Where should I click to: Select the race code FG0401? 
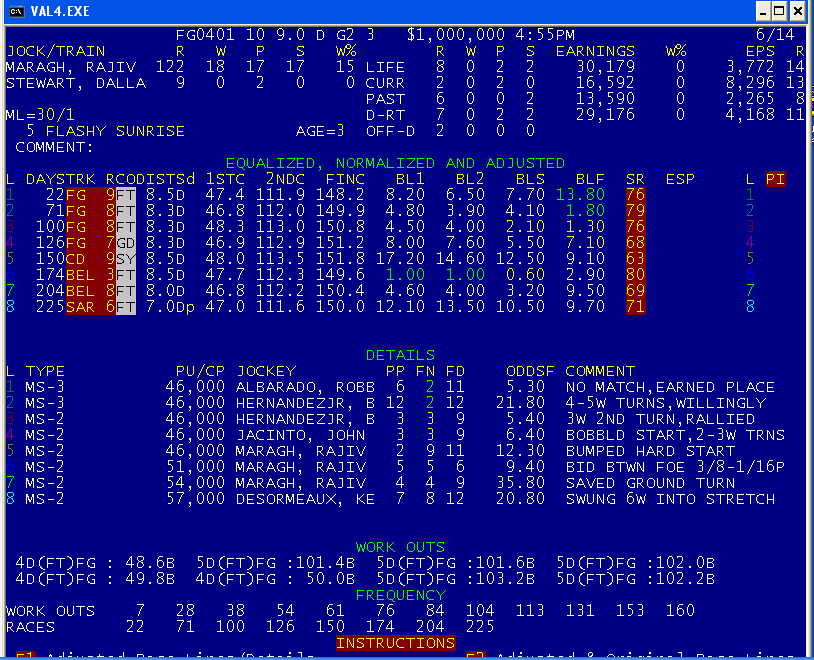click(x=205, y=35)
